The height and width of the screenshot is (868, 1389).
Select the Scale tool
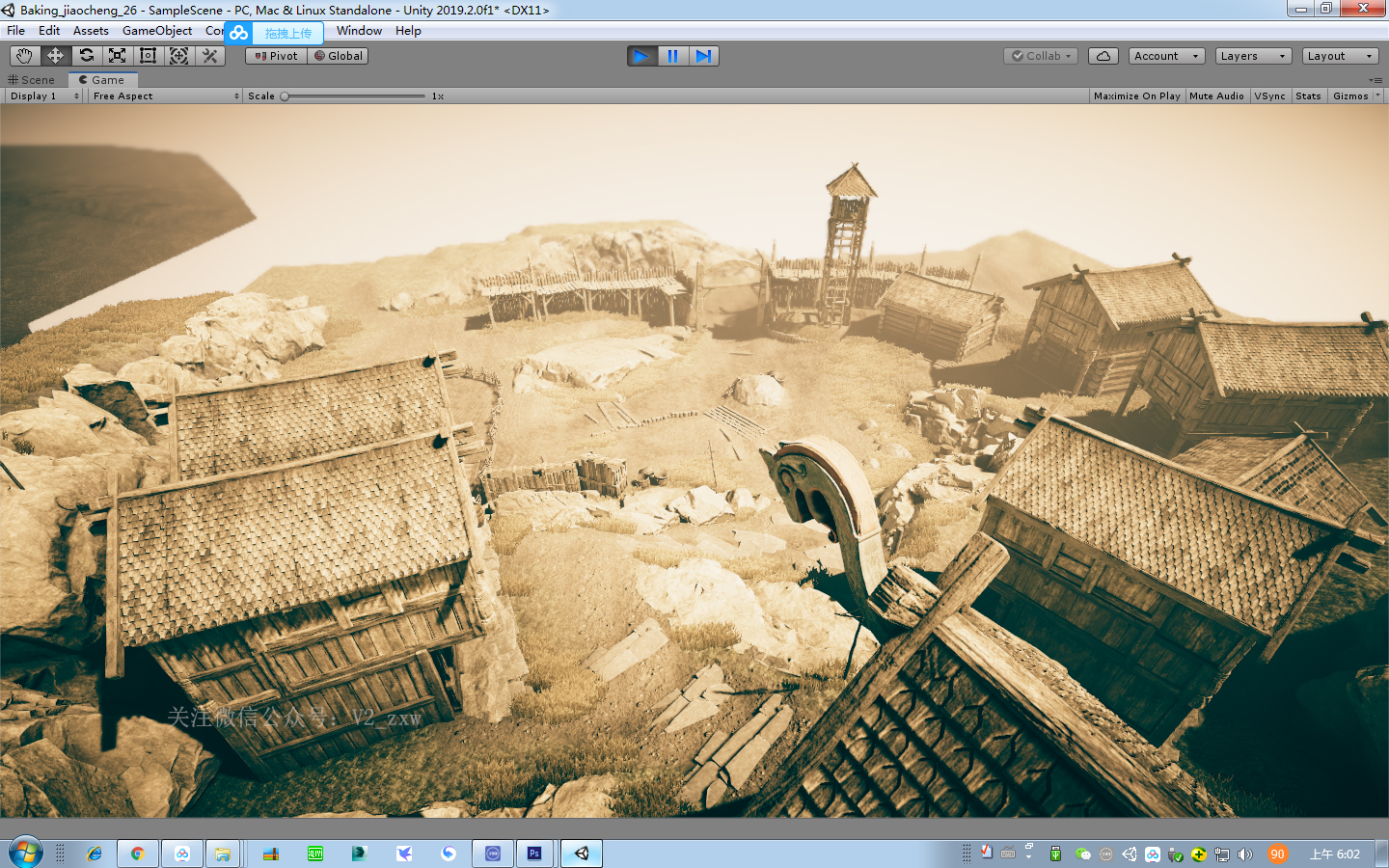click(117, 56)
